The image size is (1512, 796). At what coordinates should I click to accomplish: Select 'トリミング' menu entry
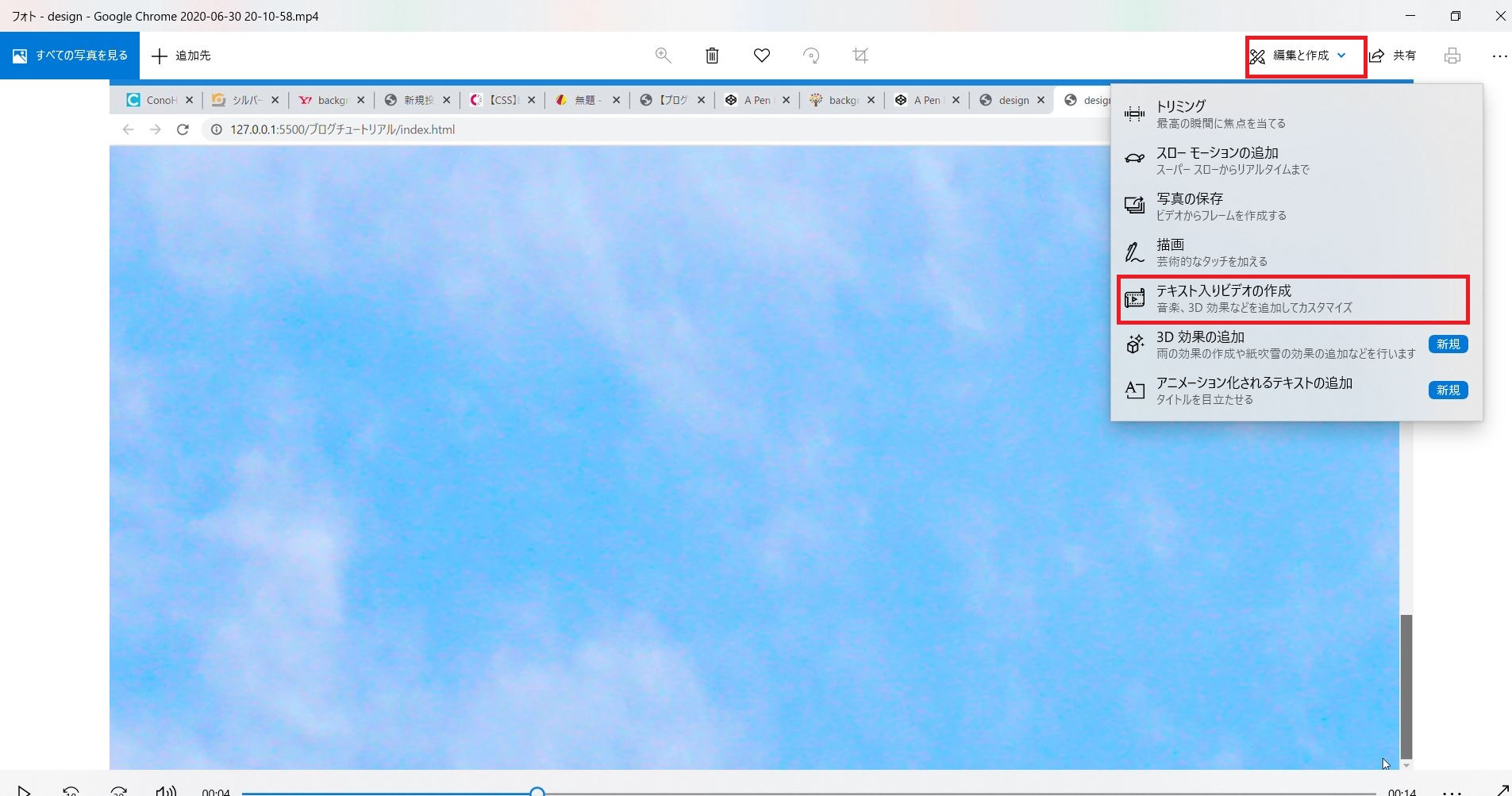pos(1296,114)
